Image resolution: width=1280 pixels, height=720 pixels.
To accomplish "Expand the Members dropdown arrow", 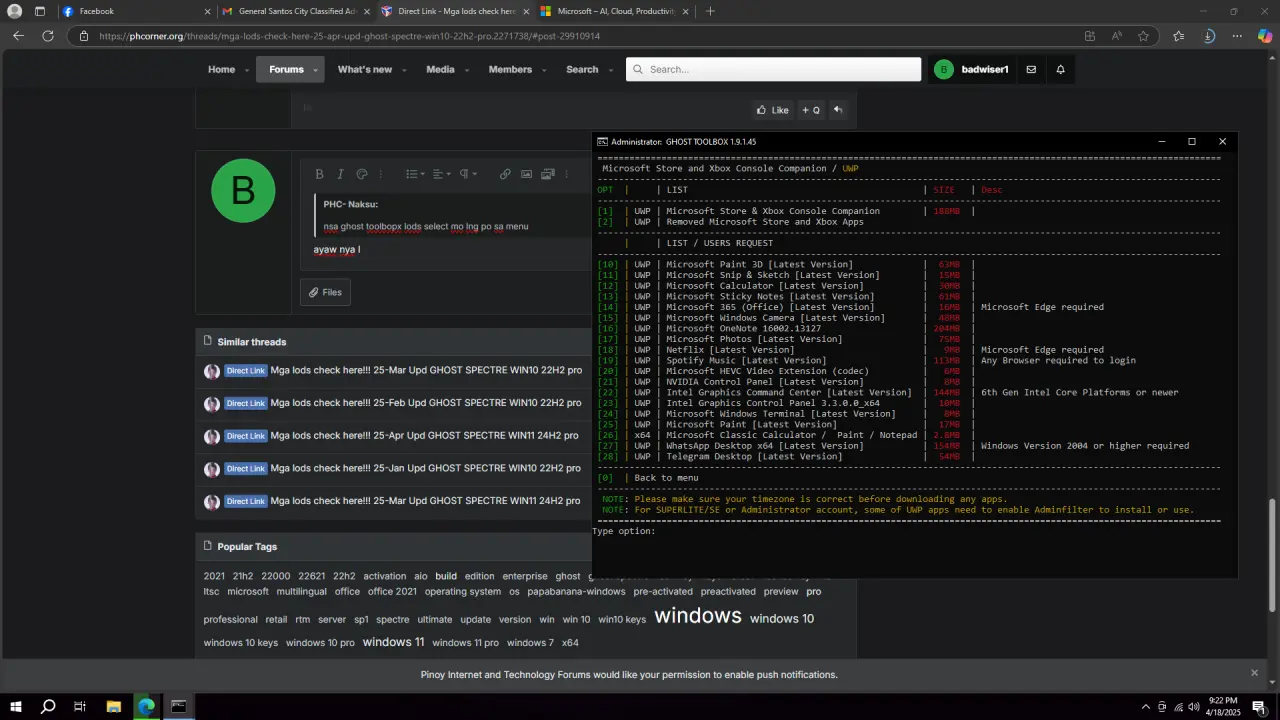I will (x=545, y=70).
